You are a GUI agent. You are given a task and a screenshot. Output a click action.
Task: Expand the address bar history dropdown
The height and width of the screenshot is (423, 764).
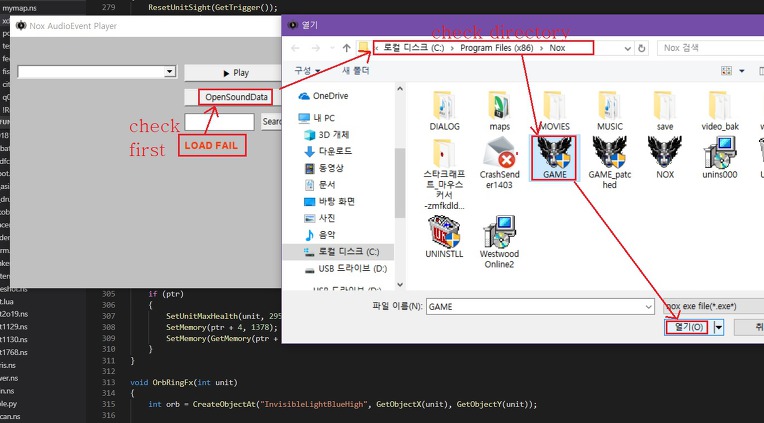coord(628,48)
